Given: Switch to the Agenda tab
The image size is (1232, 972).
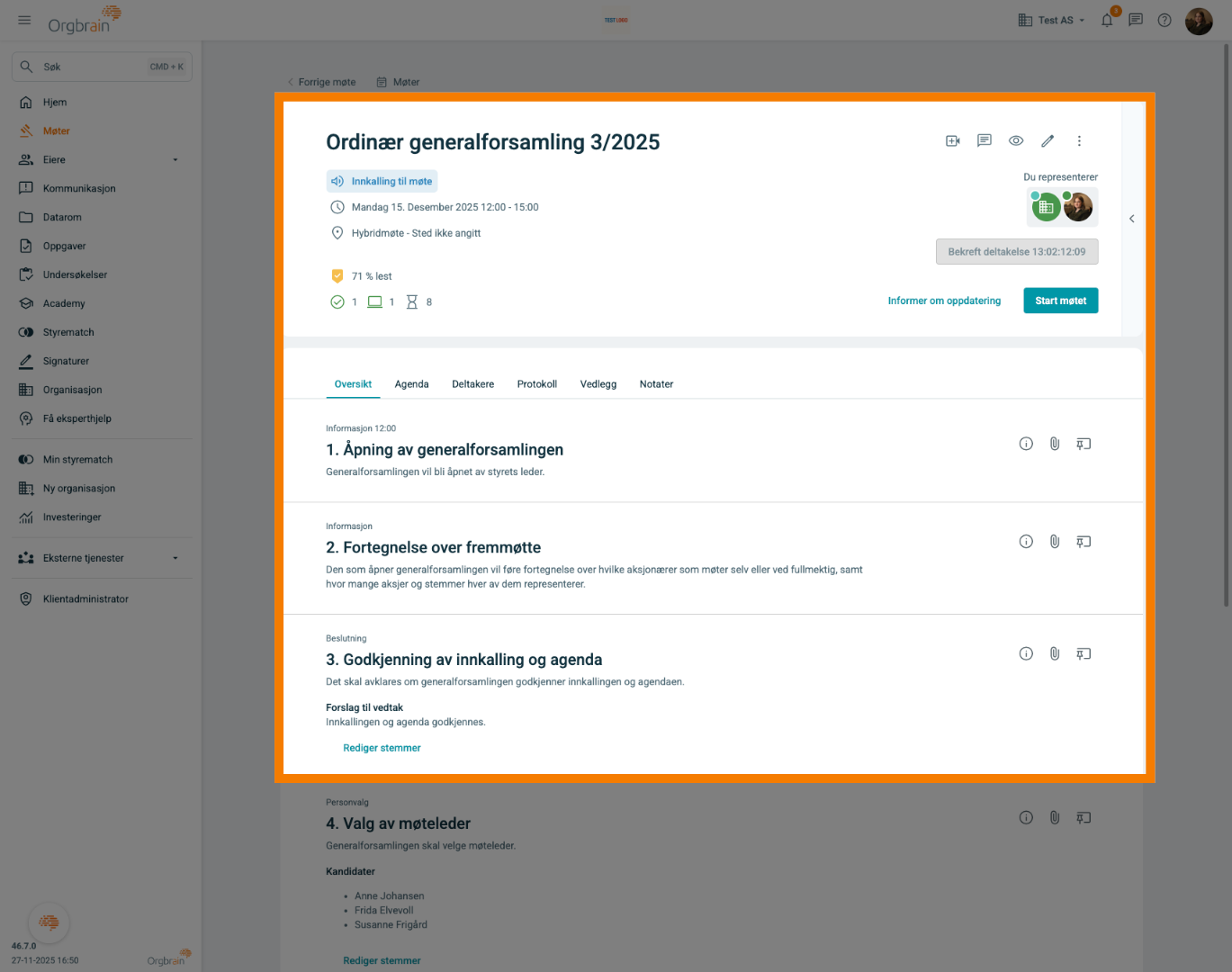Looking at the screenshot, I should 411,384.
